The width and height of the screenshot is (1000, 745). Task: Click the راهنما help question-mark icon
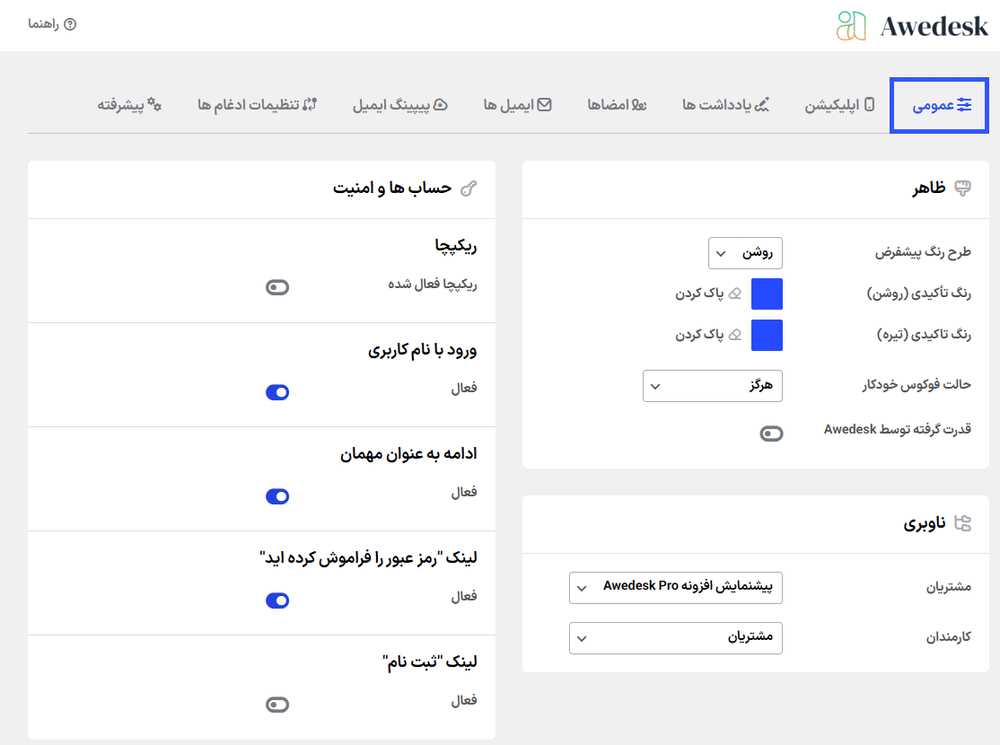point(70,24)
